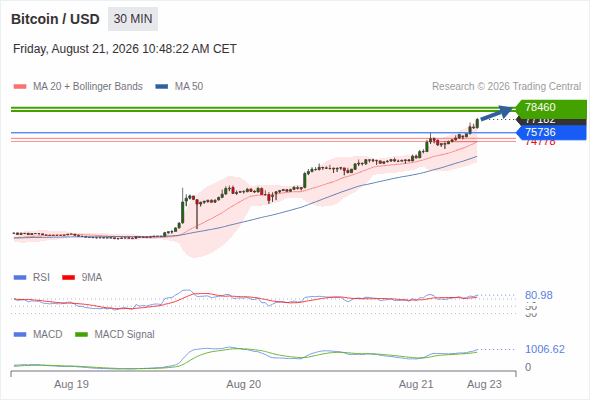
Task: Click the blue 75736 pivot price label
Action: click(x=551, y=132)
